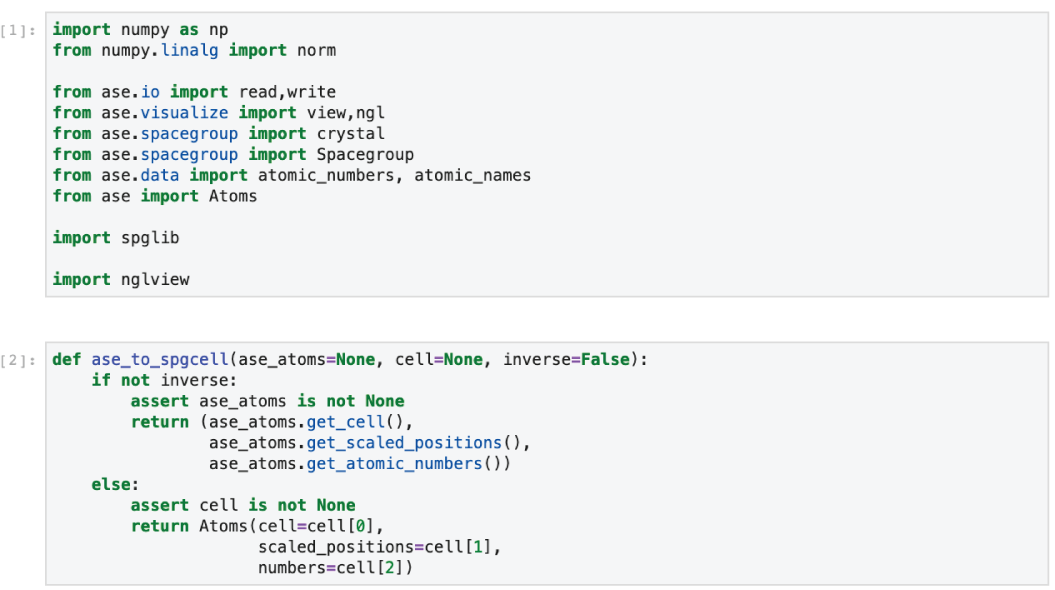Click the get_cell method call
Screen dimensions: 1055x590
(x=345, y=422)
